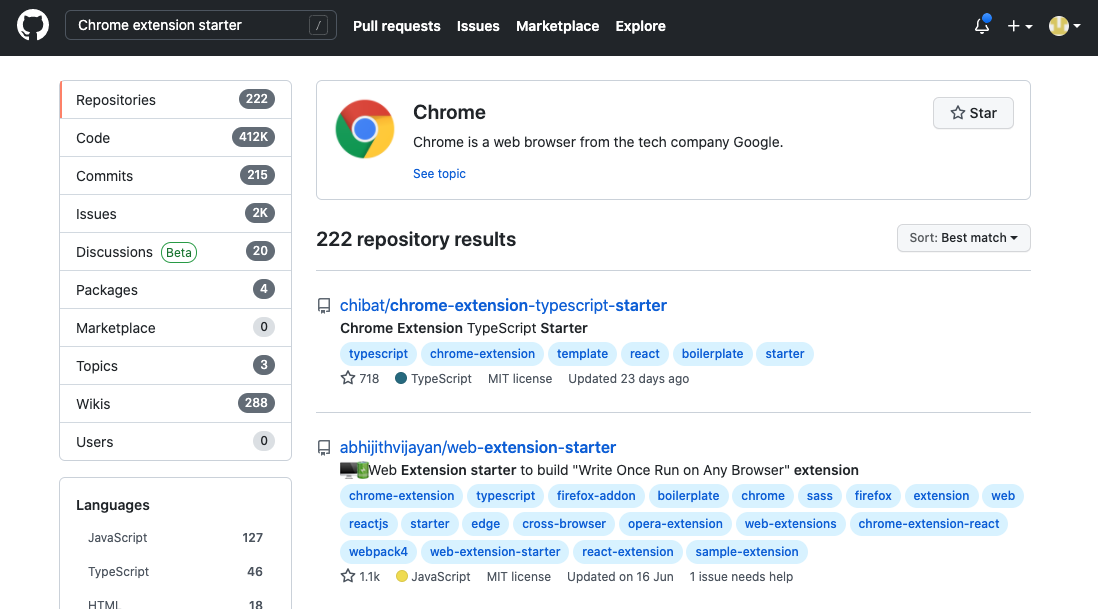The height and width of the screenshot is (609, 1098).
Task: Select the Repositories filter
Action: click(x=176, y=99)
